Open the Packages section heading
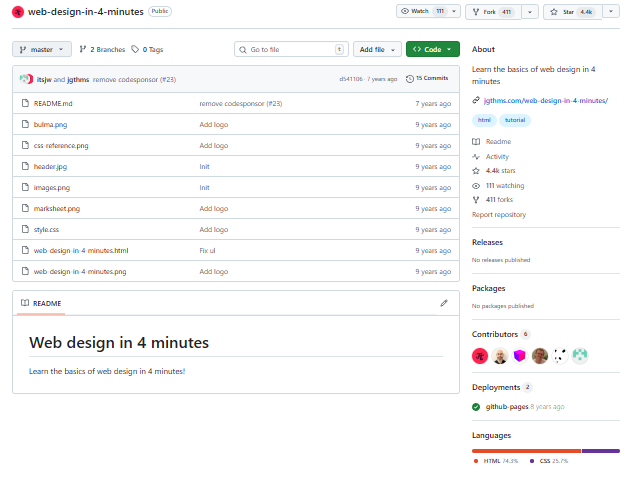635x484 pixels. click(488, 288)
